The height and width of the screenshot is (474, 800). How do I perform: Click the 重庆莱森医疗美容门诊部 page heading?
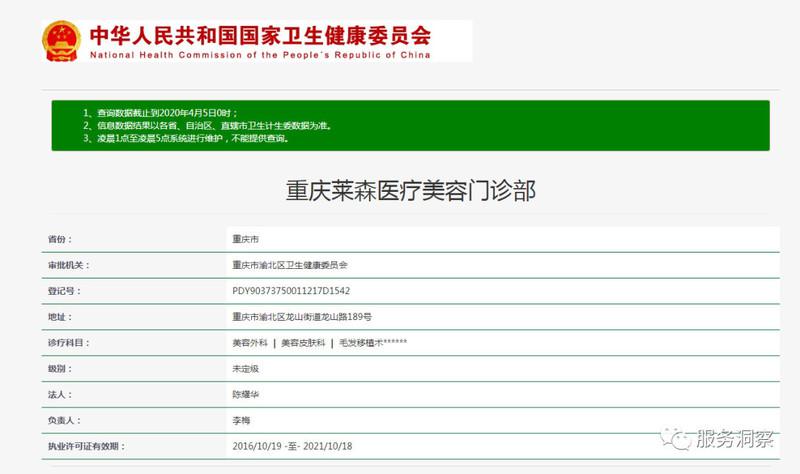coord(410,190)
